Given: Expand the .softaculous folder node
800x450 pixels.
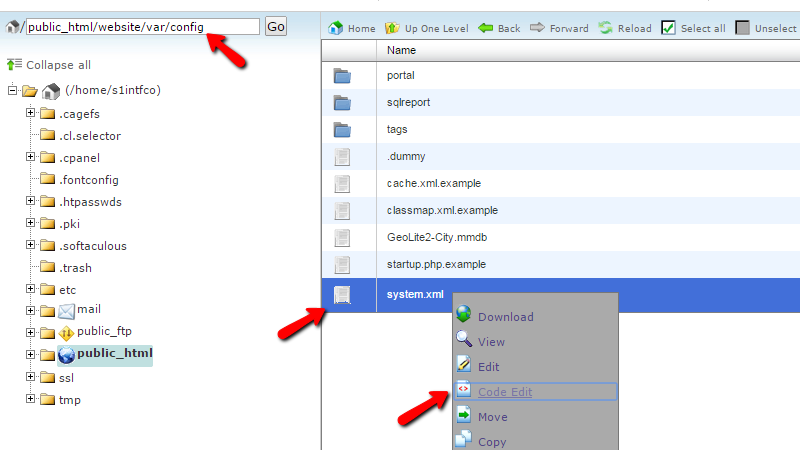Looking at the screenshot, I should click(31, 244).
